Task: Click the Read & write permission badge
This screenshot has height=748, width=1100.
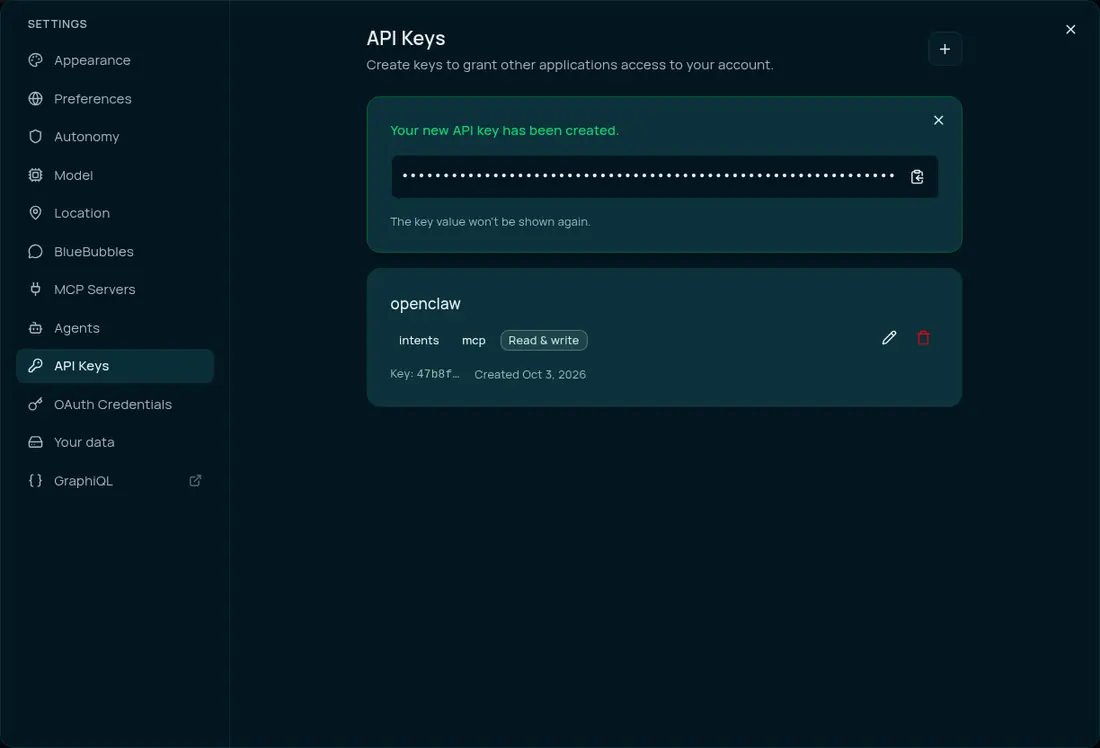Action: pyautogui.click(x=544, y=340)
